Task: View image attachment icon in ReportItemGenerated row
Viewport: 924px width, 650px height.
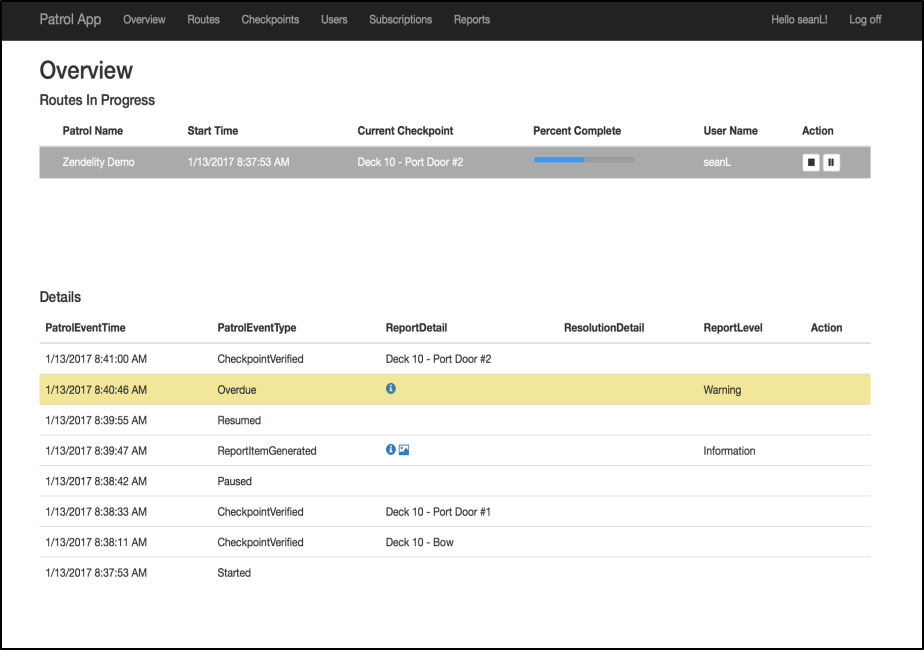Action: [x=404, y=450]
